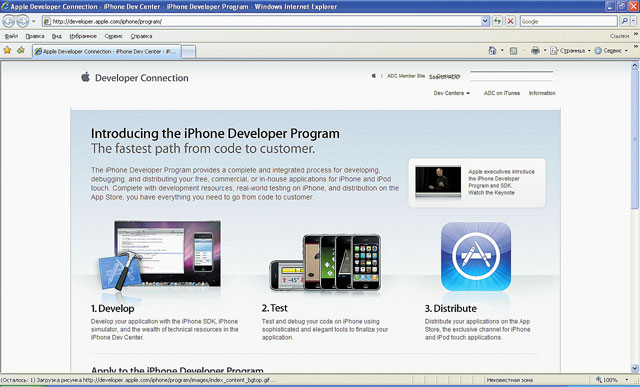Click the RSS feeds icon in toolbar

click(513, 51)
